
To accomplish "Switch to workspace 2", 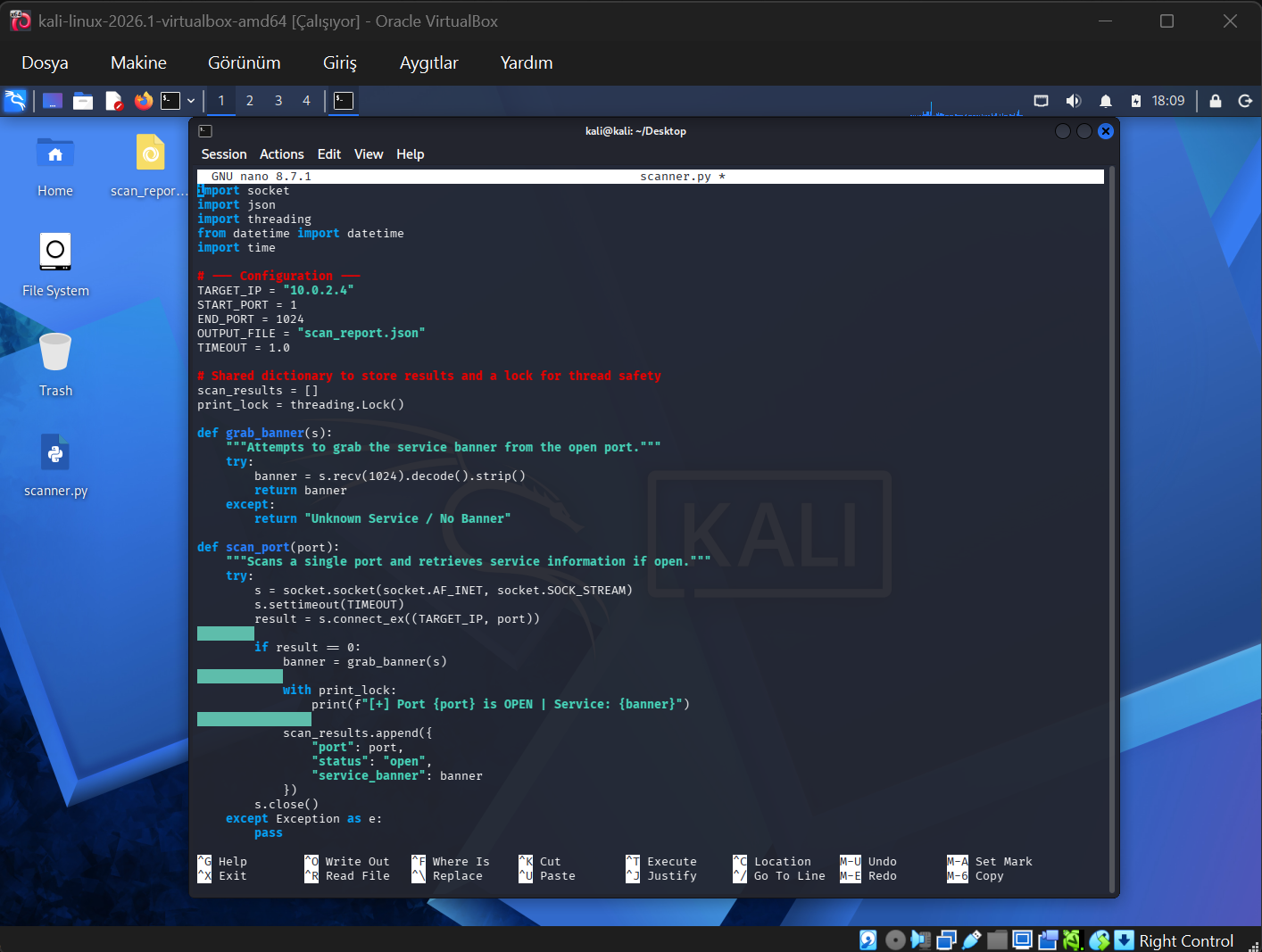I will (x=250, y=101).
